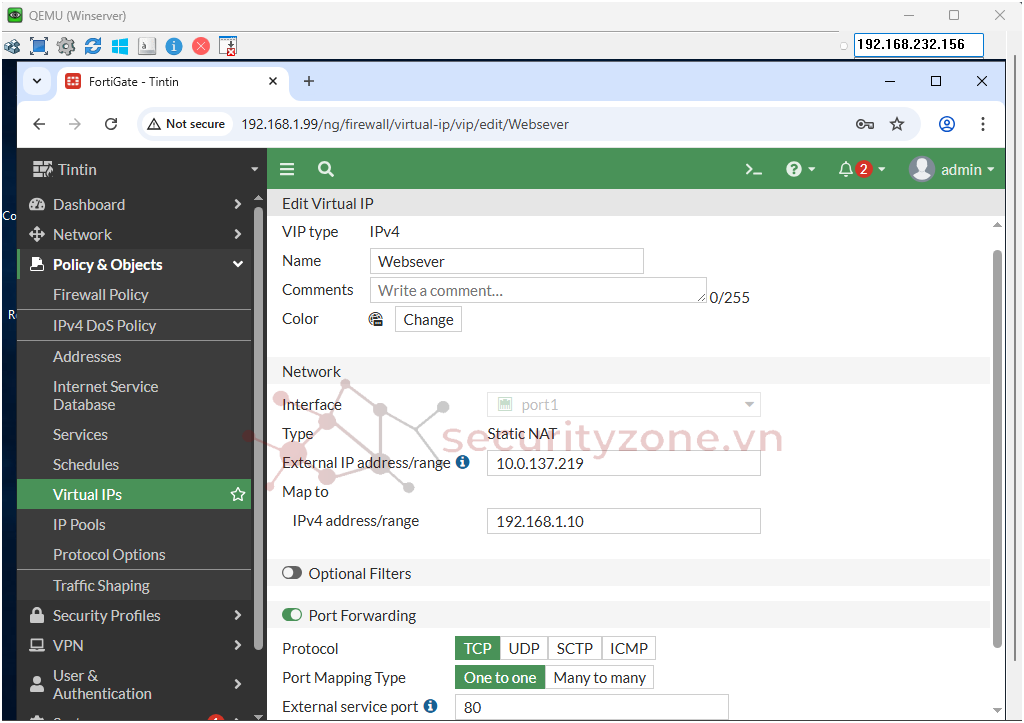Click the notifications bell icon
The width and height of the screenshot is (1024, 723).
click(x=846, y=170)
